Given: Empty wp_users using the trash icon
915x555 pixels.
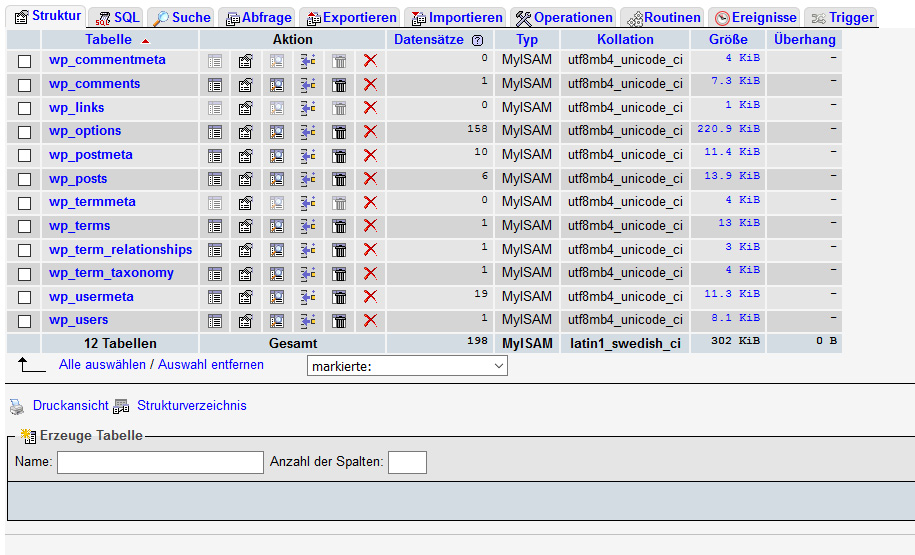Looking at the screenshot, I should 339,321.
